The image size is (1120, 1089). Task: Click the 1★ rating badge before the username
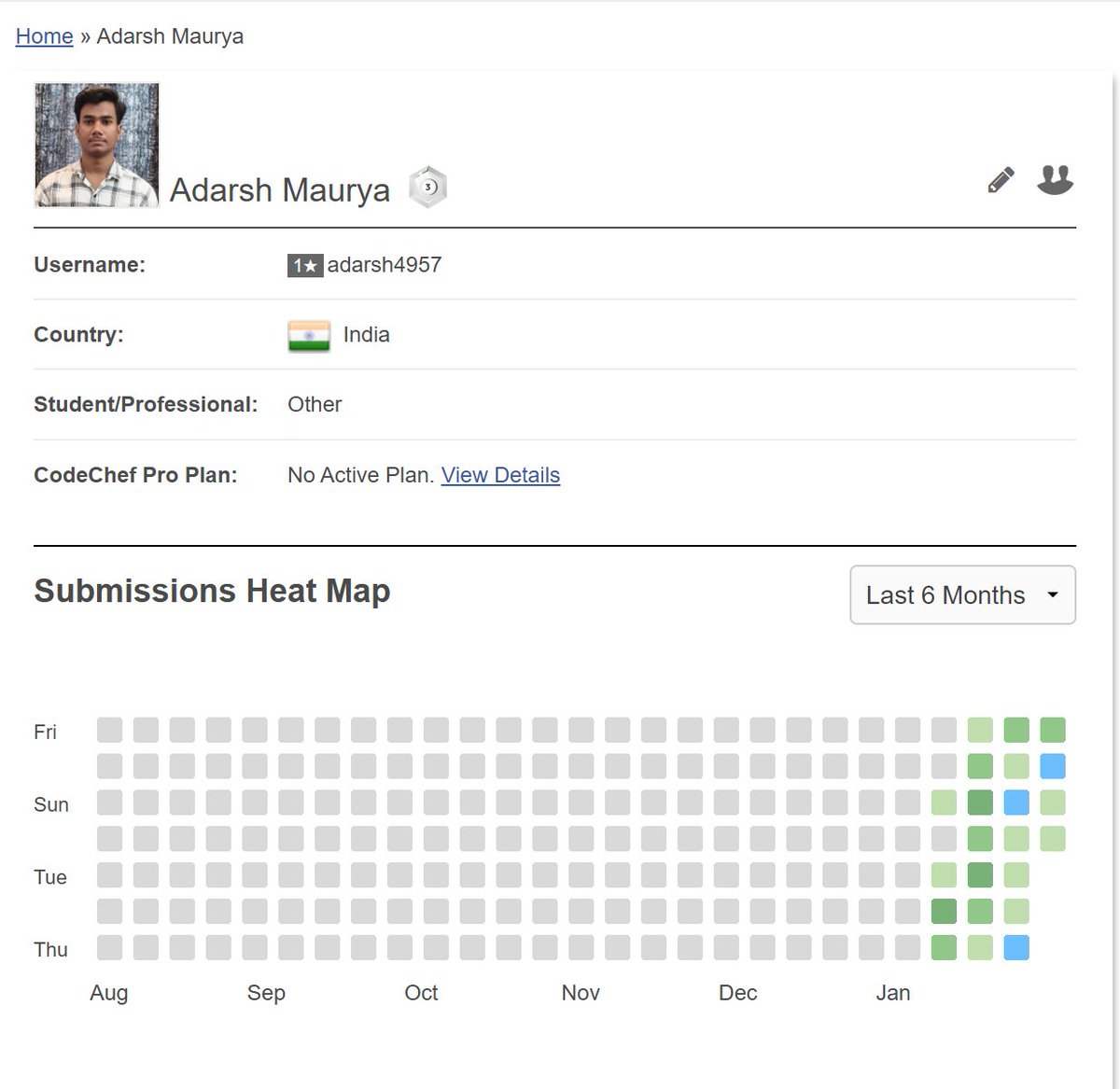point(305,266)
